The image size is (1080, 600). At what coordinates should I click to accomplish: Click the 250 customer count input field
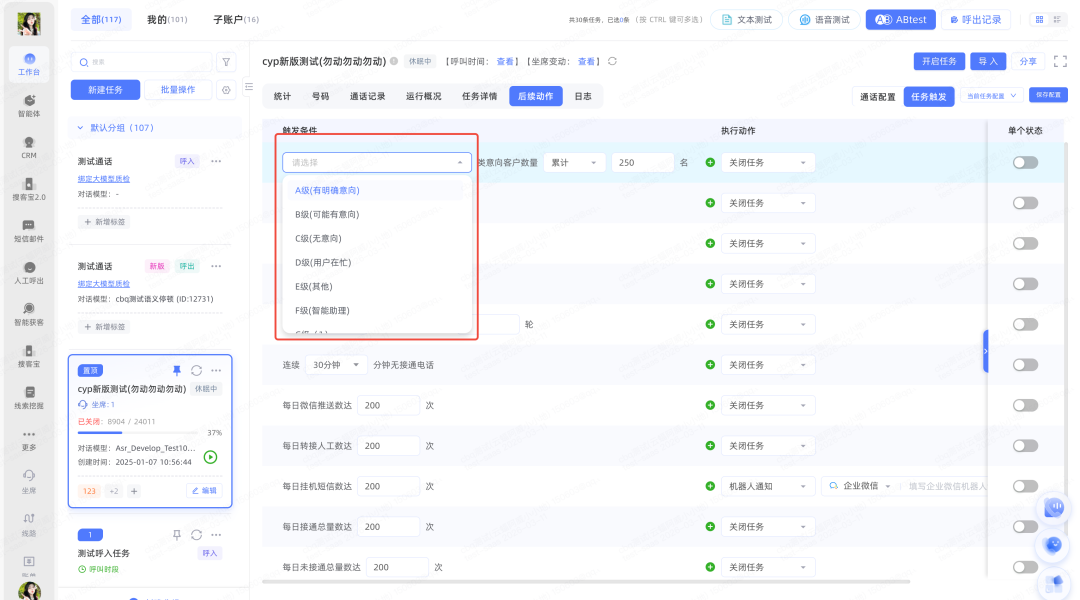[x=642, y=162]
